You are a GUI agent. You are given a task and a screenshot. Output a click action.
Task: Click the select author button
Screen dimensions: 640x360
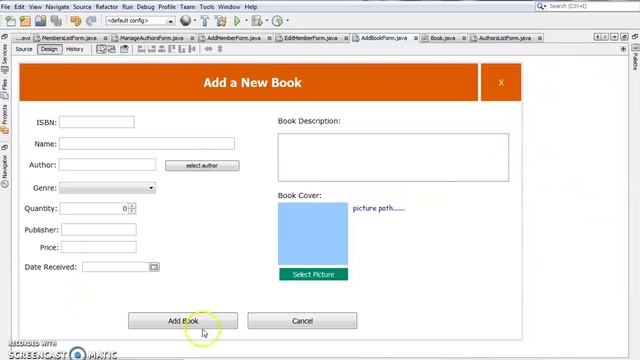point(202,166)
